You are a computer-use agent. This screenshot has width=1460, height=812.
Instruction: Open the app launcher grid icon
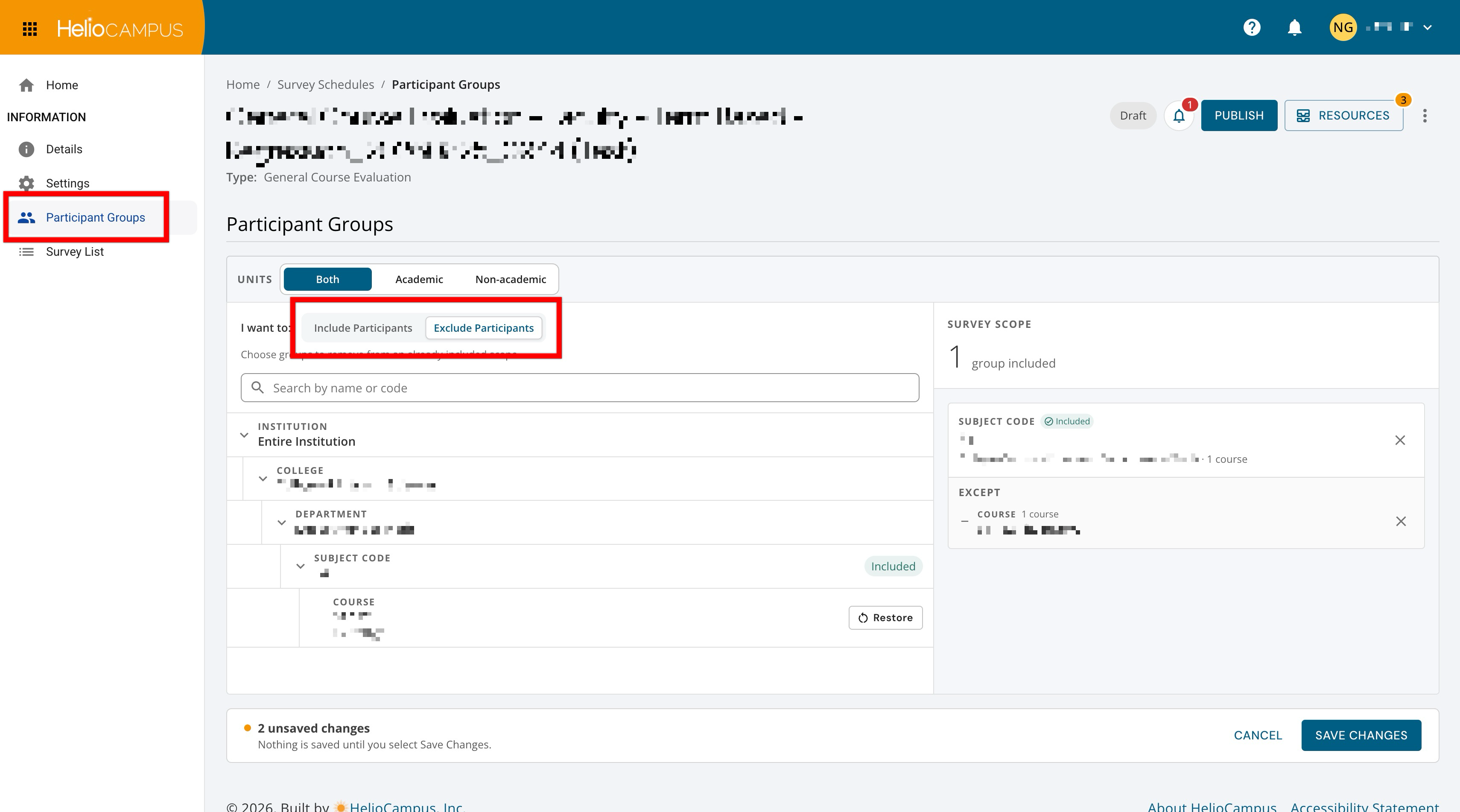[29, 28]
